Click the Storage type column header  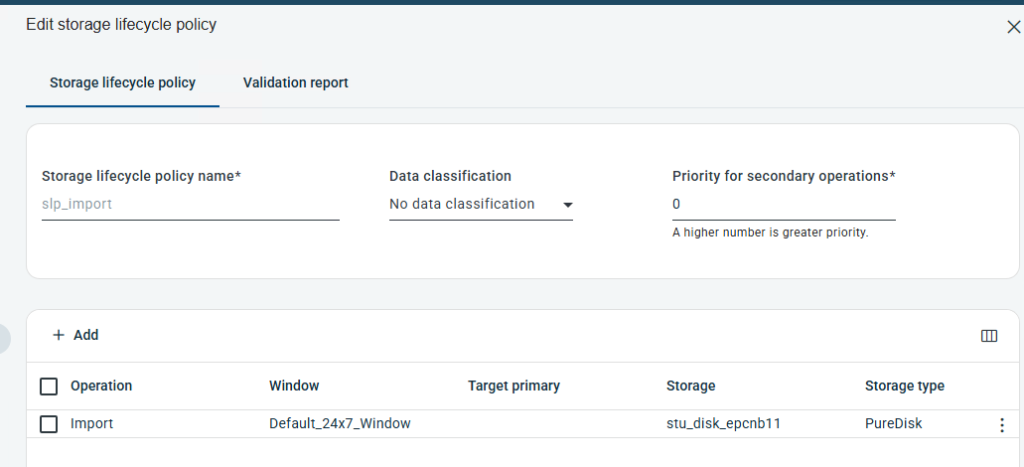click(x=904, y=386)
